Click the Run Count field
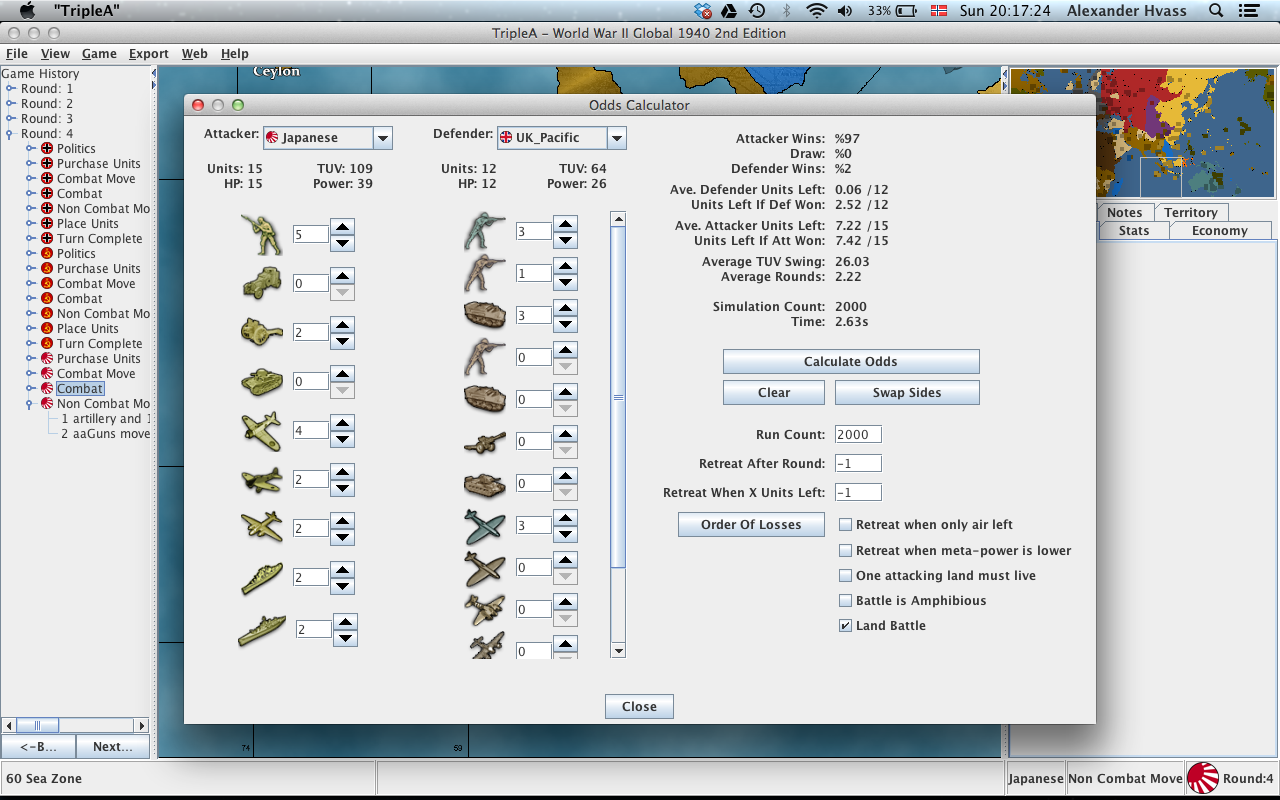This screenshot has height=800, width=1280. (x=858, y=434)
